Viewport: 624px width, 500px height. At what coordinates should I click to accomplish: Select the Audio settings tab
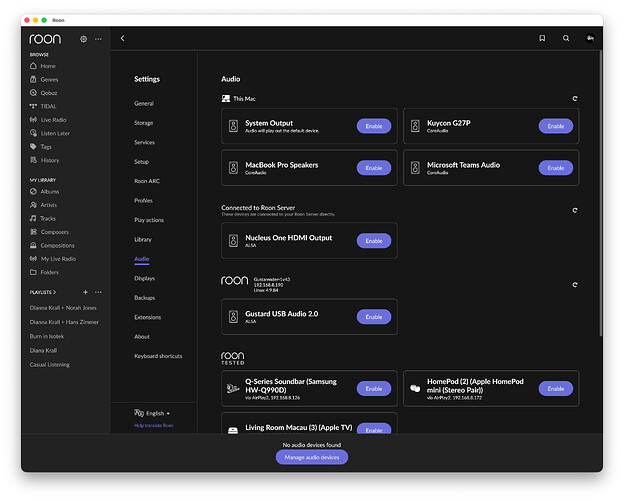[x=142, y=259]
